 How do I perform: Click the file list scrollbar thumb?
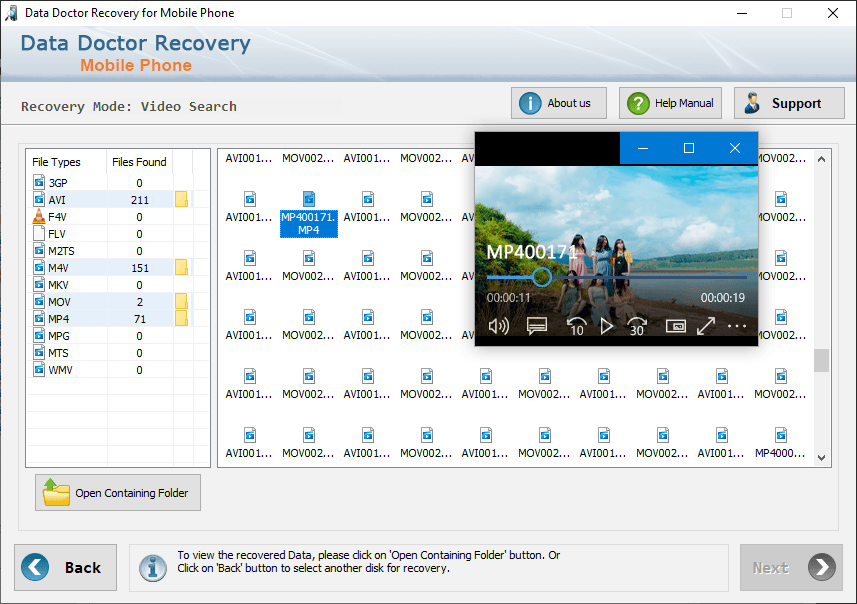pyautogui.click(x=821, y=360)
